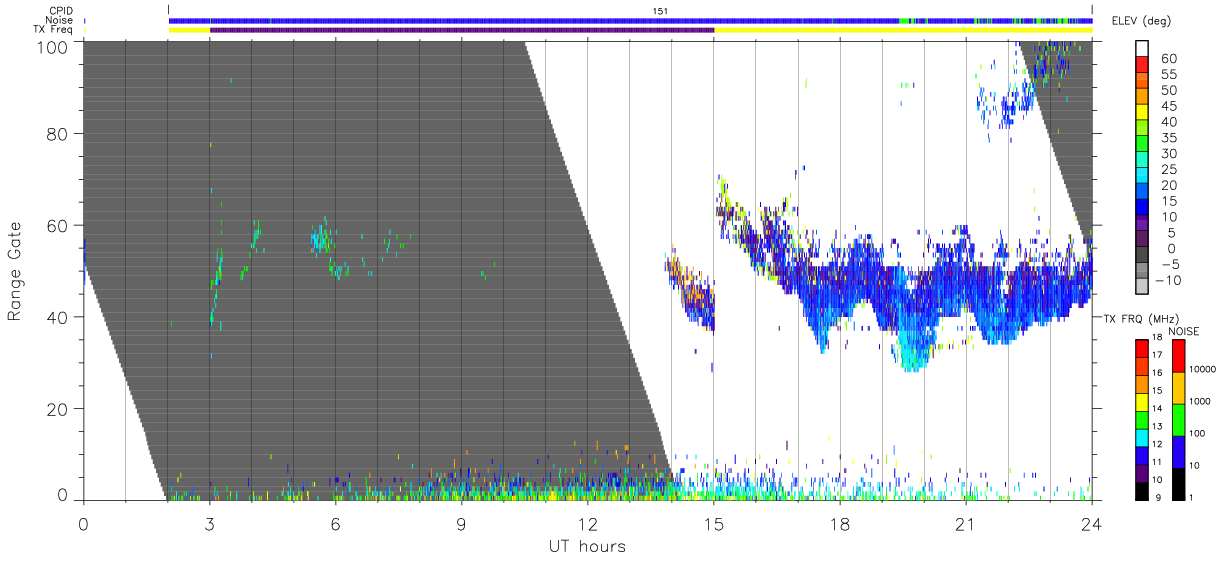
Task: Click the purple segment of TX Freq bar
Action: click(462, 30)
